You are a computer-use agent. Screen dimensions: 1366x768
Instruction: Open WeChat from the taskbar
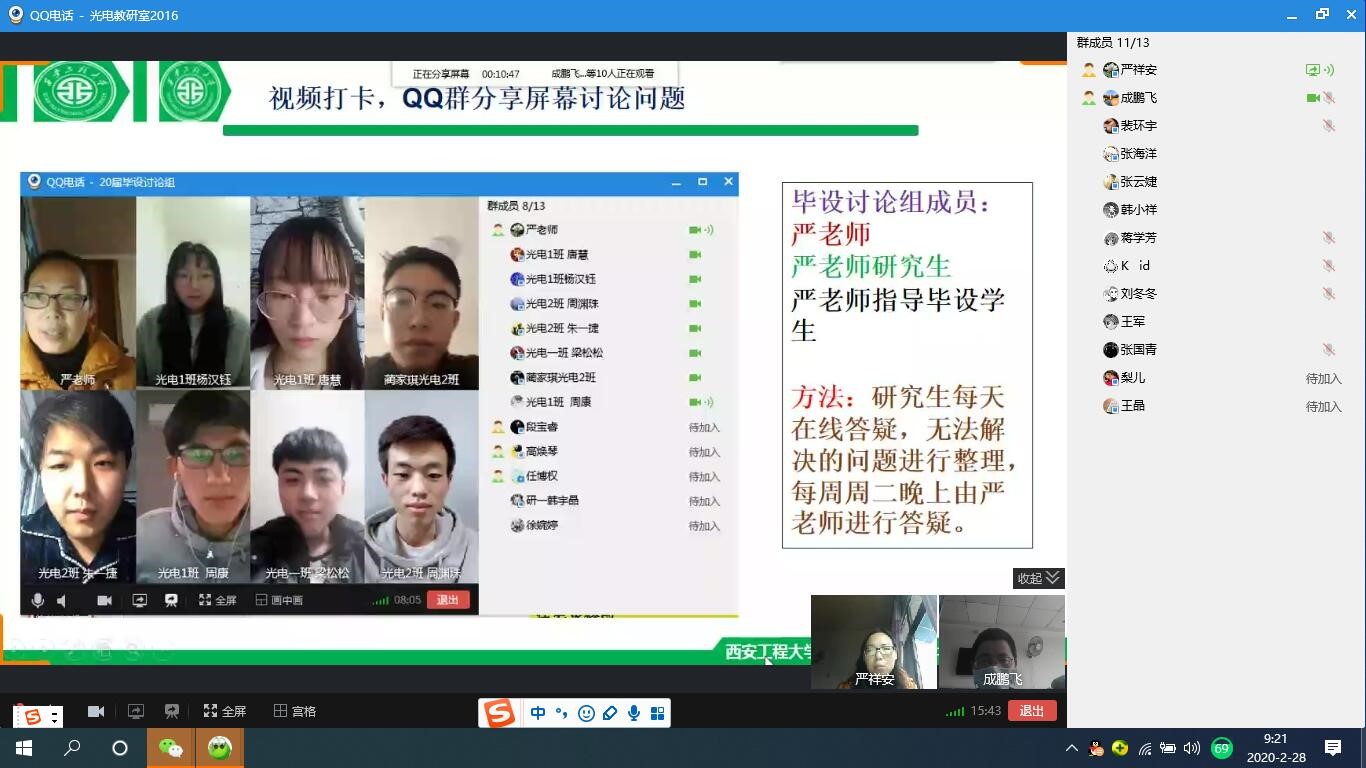[171, 748]
